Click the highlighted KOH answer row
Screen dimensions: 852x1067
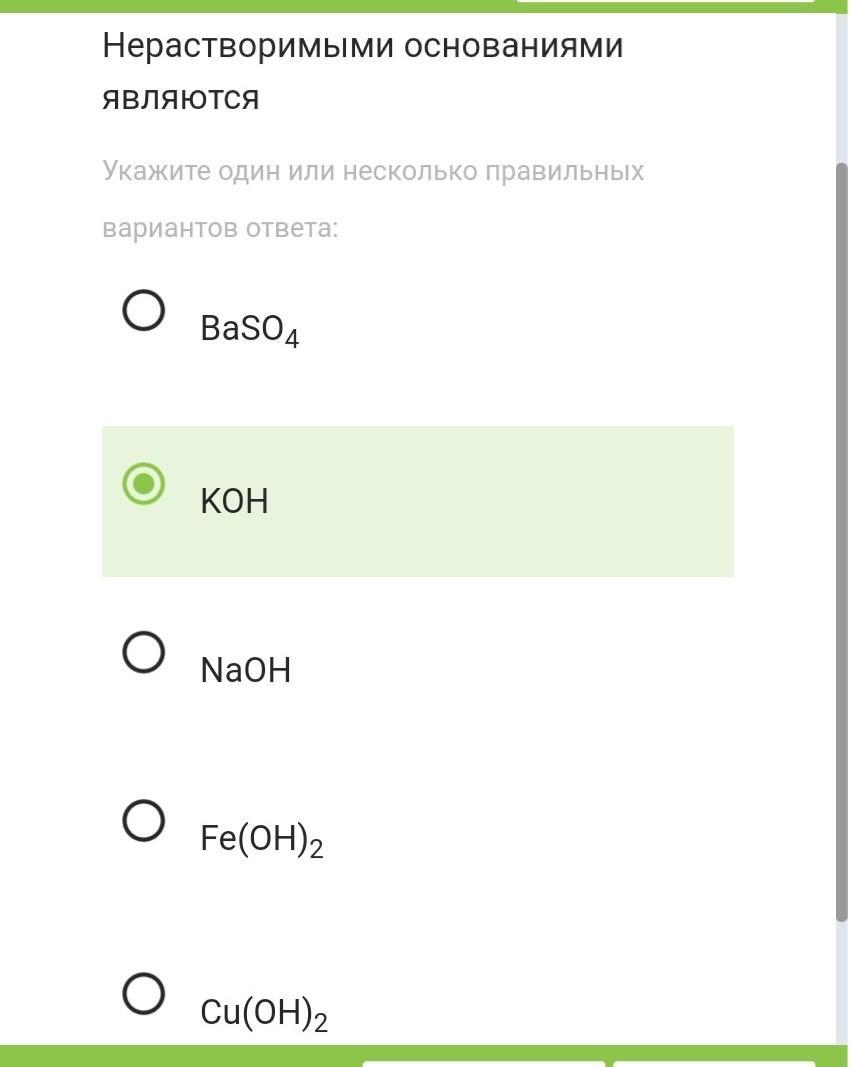coord(417,502)
